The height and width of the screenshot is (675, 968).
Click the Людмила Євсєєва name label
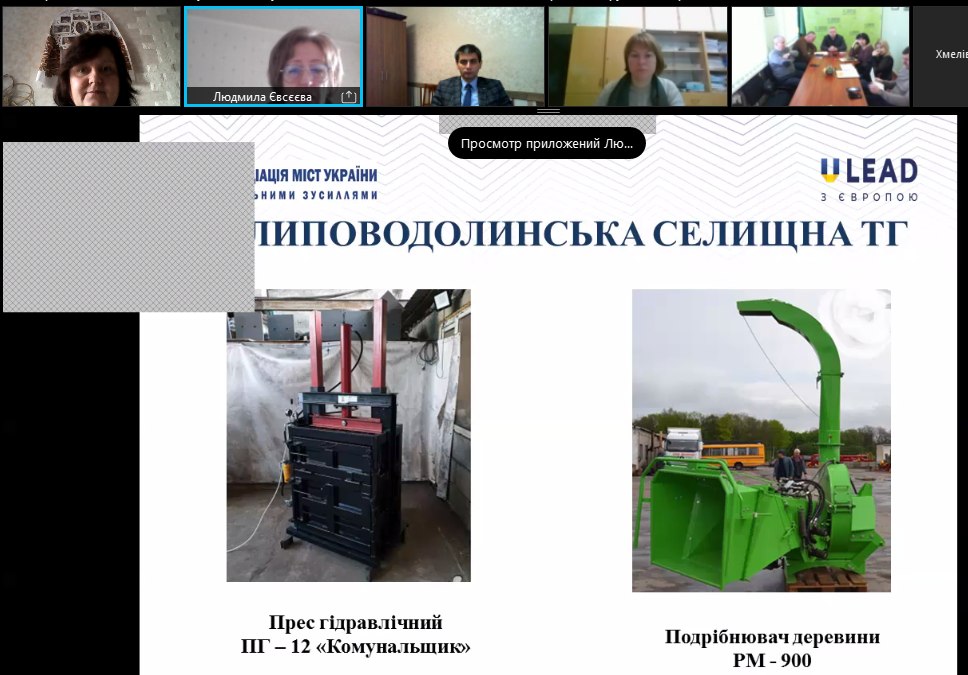262,97
